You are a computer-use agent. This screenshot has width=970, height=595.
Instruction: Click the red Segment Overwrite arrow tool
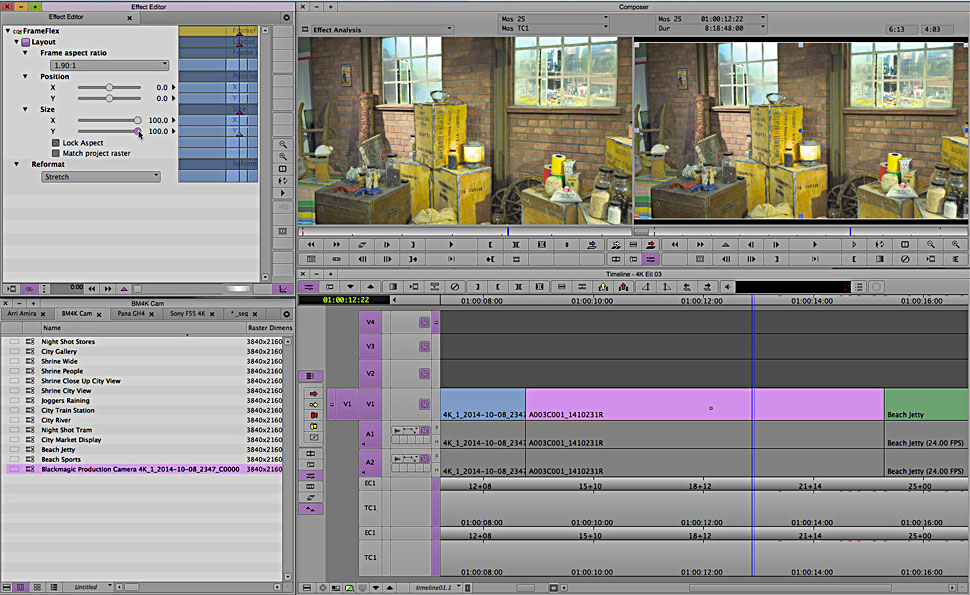[313, 394]
